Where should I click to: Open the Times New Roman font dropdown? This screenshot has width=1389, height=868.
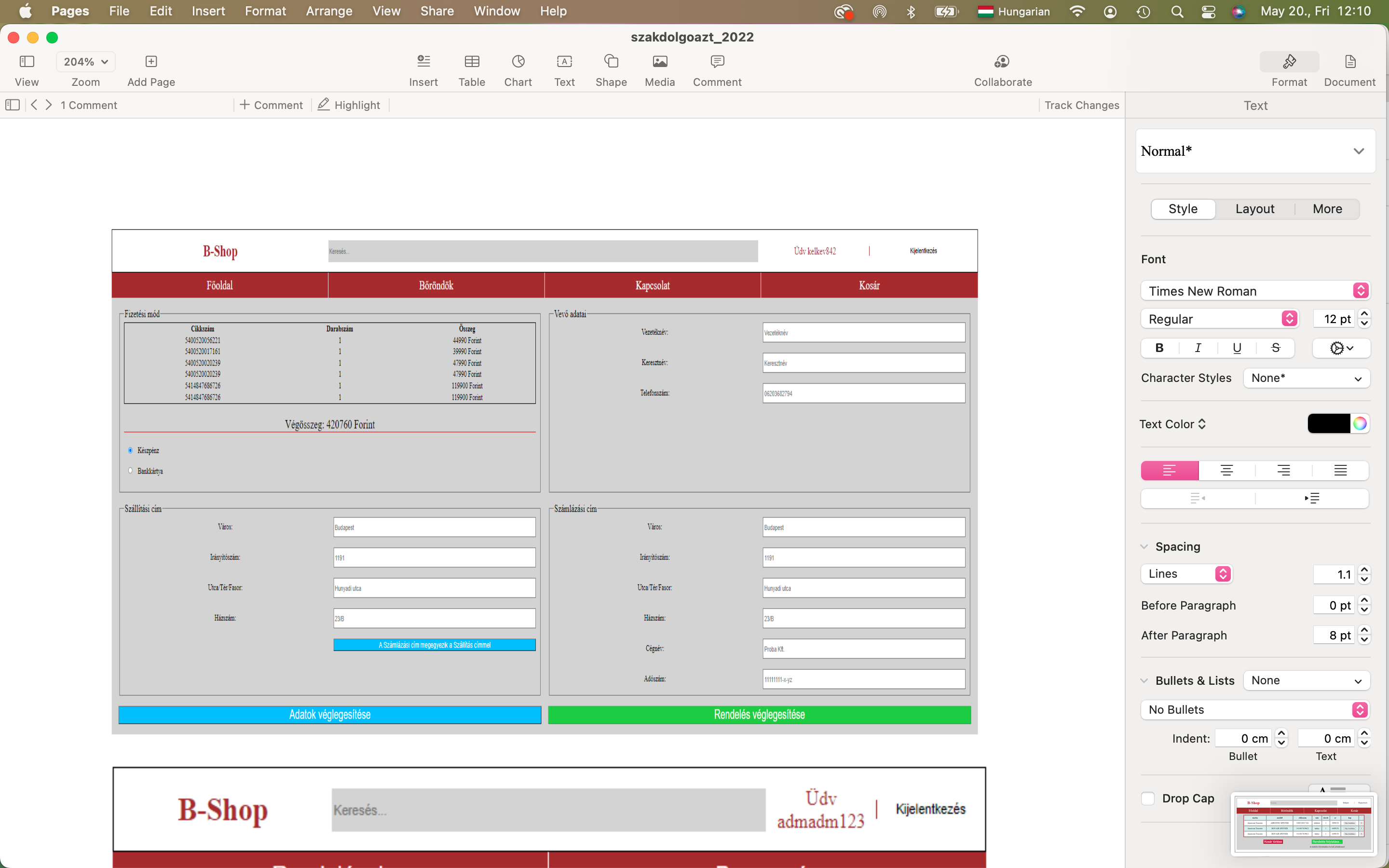[x=1255, y=291]
